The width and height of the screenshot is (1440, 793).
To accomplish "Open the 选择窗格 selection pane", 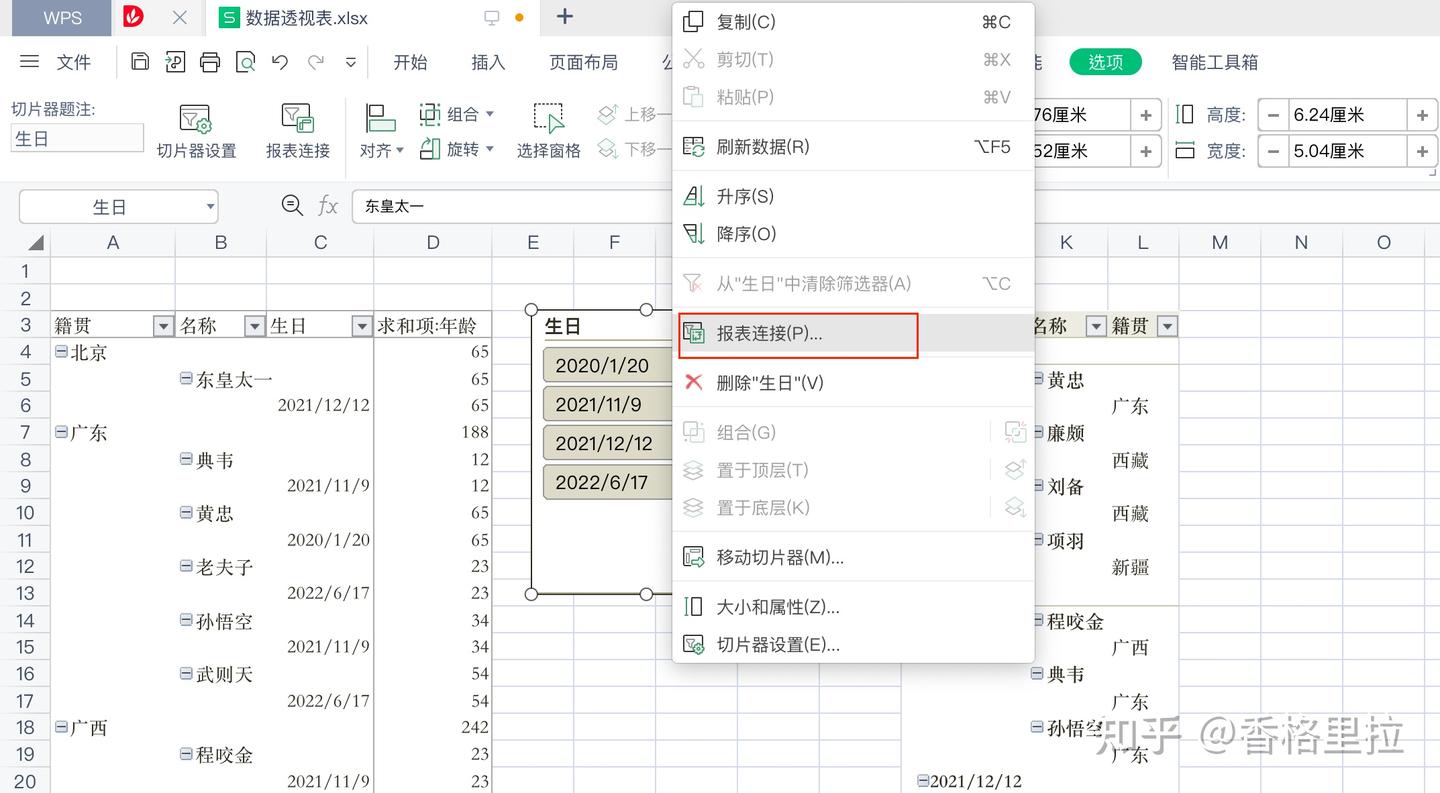I will click(x=548, y=131).
